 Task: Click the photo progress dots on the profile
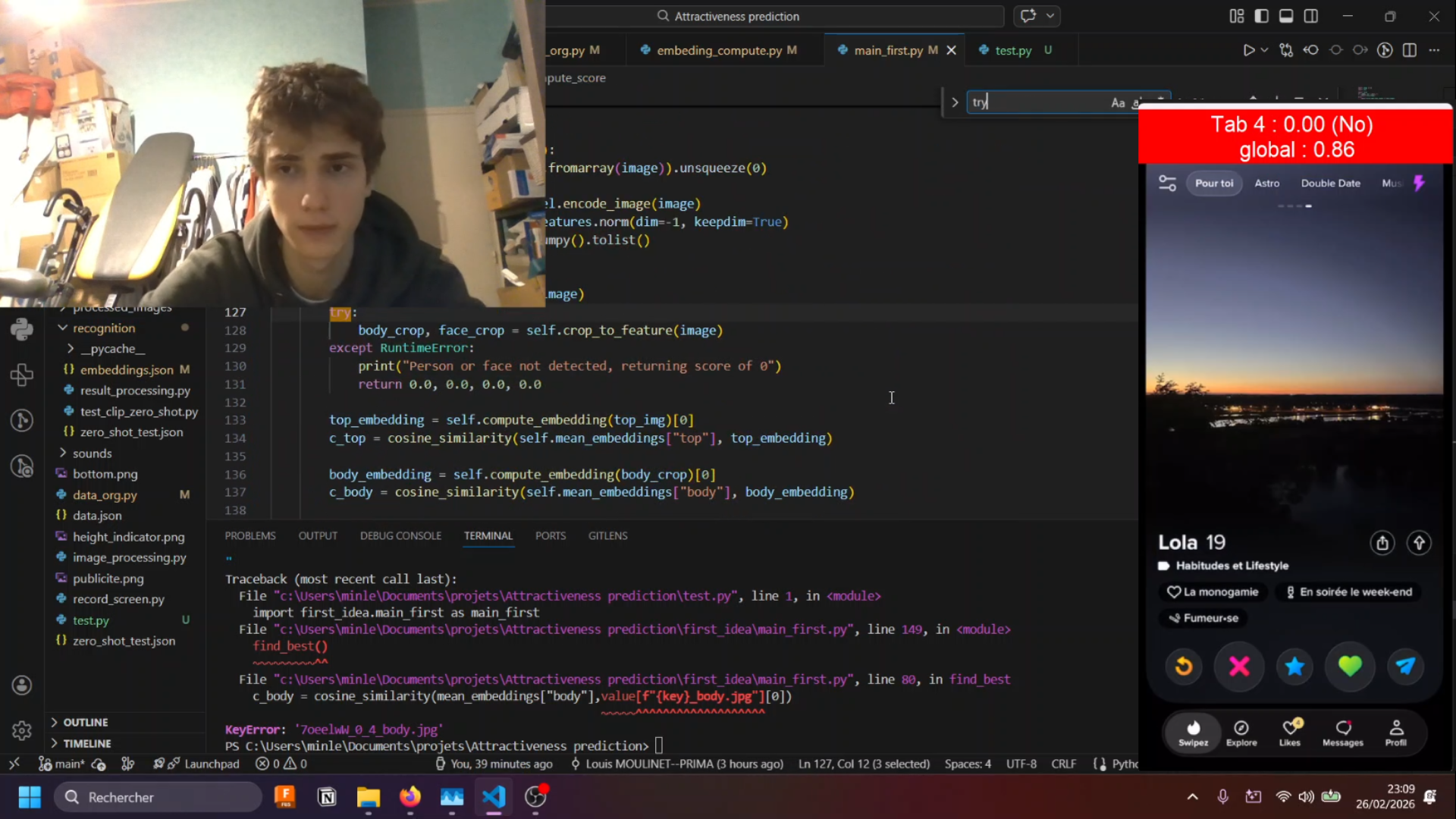click(1294, 206)
